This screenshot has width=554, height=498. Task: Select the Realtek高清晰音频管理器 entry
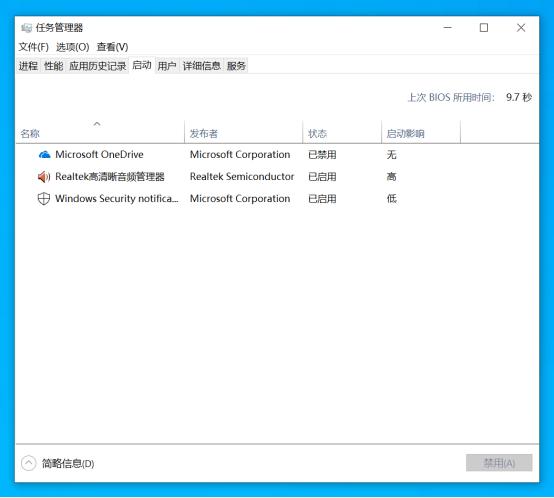110,177
